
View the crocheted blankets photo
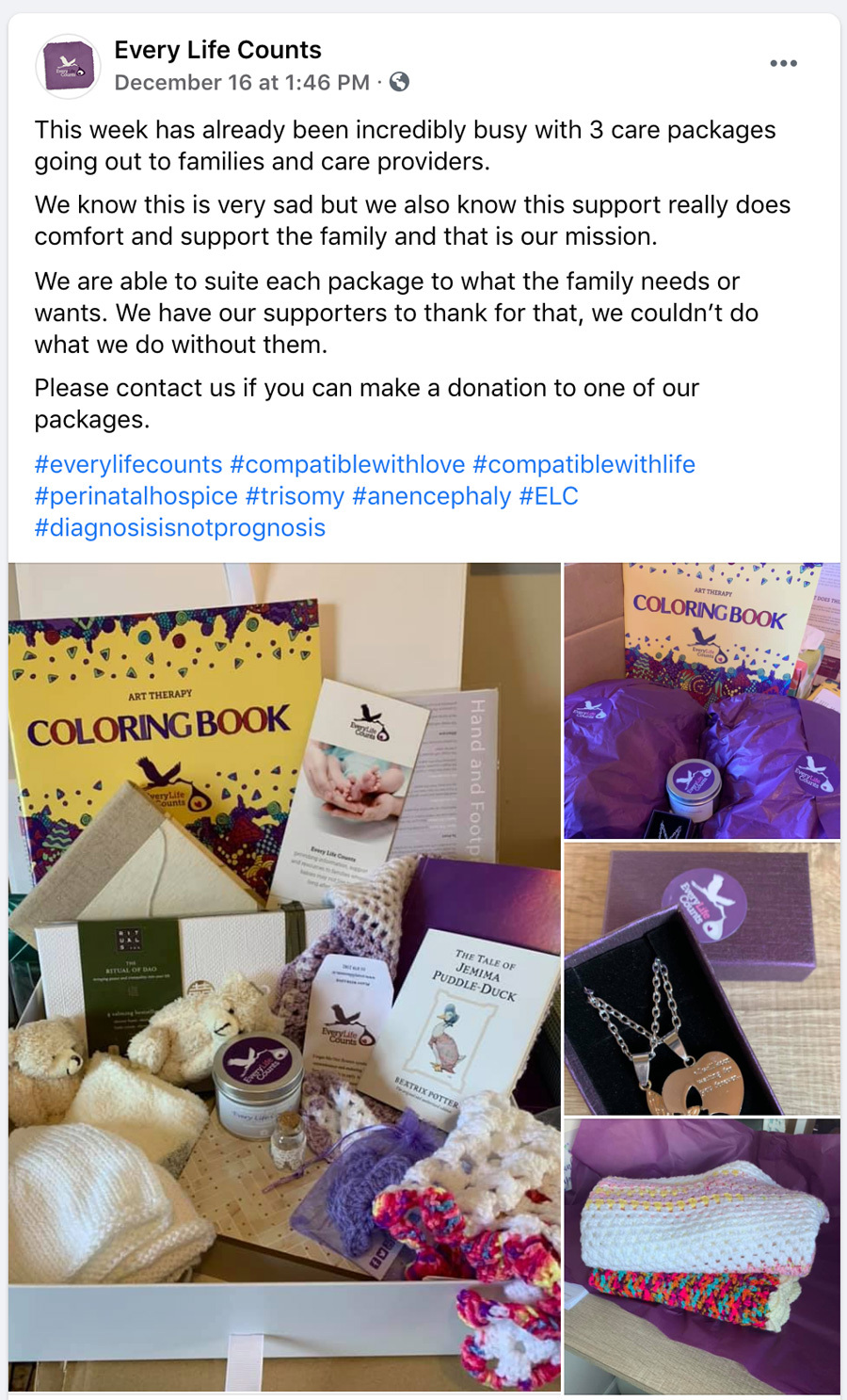click(702, 1257)
